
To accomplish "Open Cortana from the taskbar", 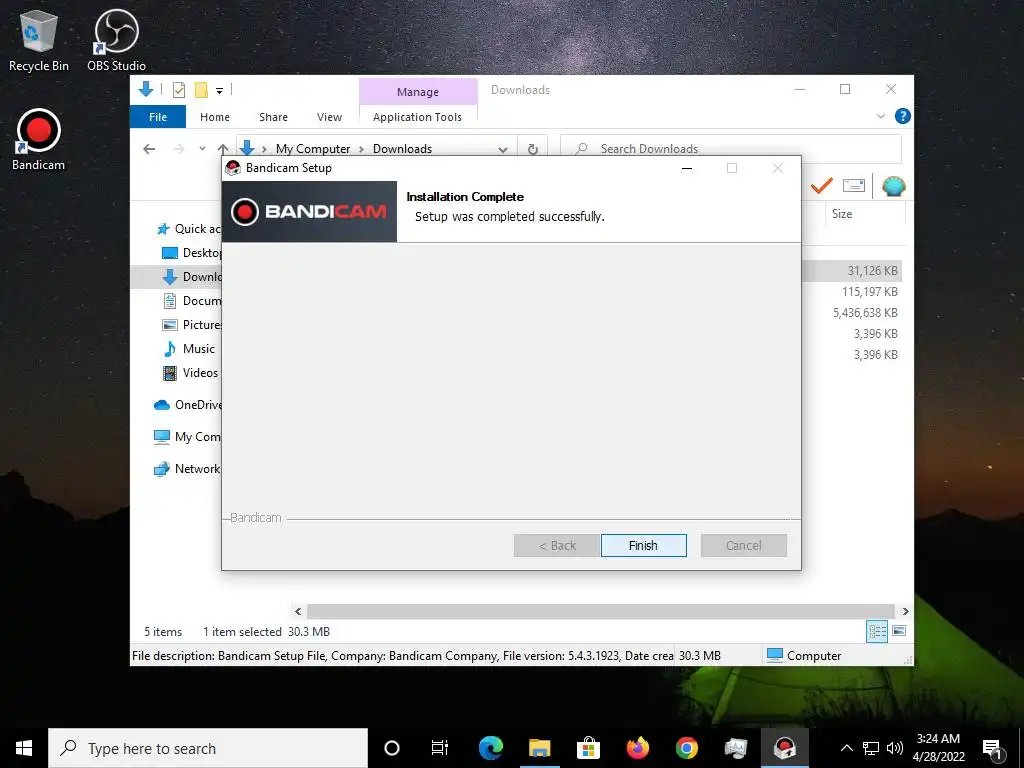I will (392, 748).
